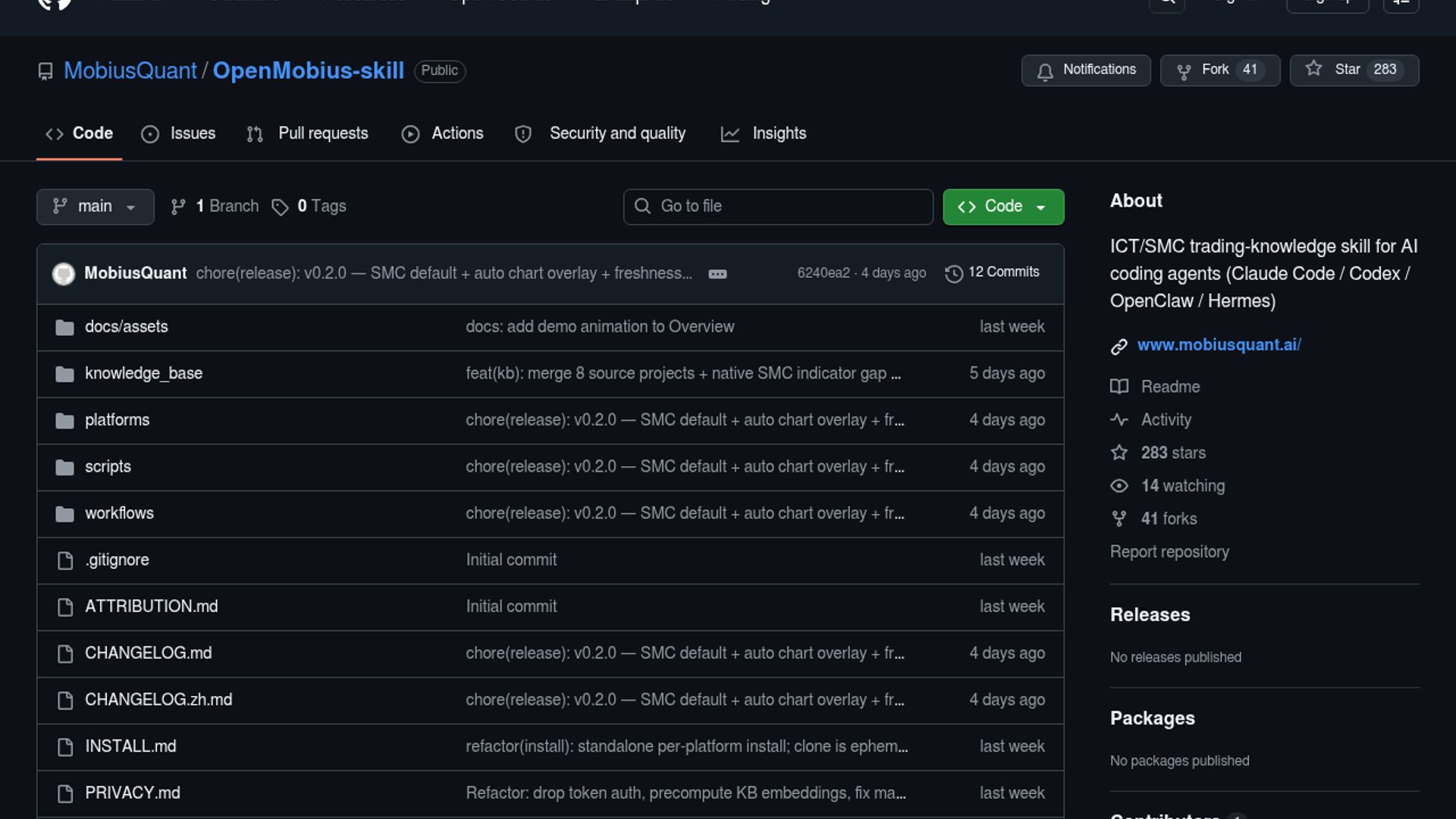The width and height of the screenshot is (1456, 819).
Task: Open the Packages section heading
Action: coord(1152,718)
